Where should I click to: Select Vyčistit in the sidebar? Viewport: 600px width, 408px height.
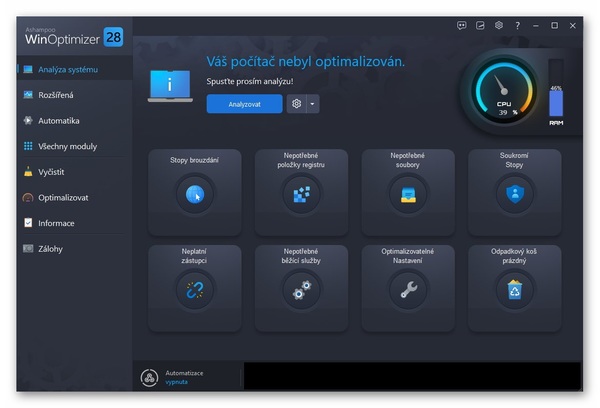click(x=51, y=172)
